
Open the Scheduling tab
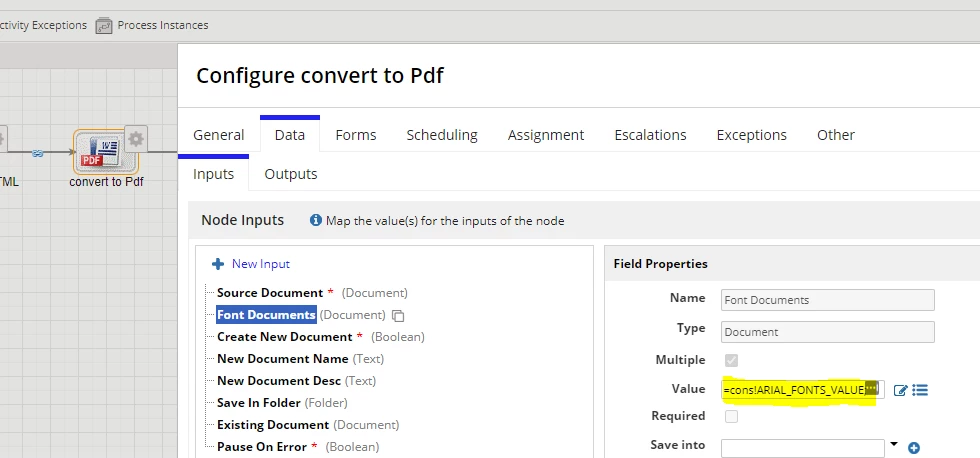442,135
